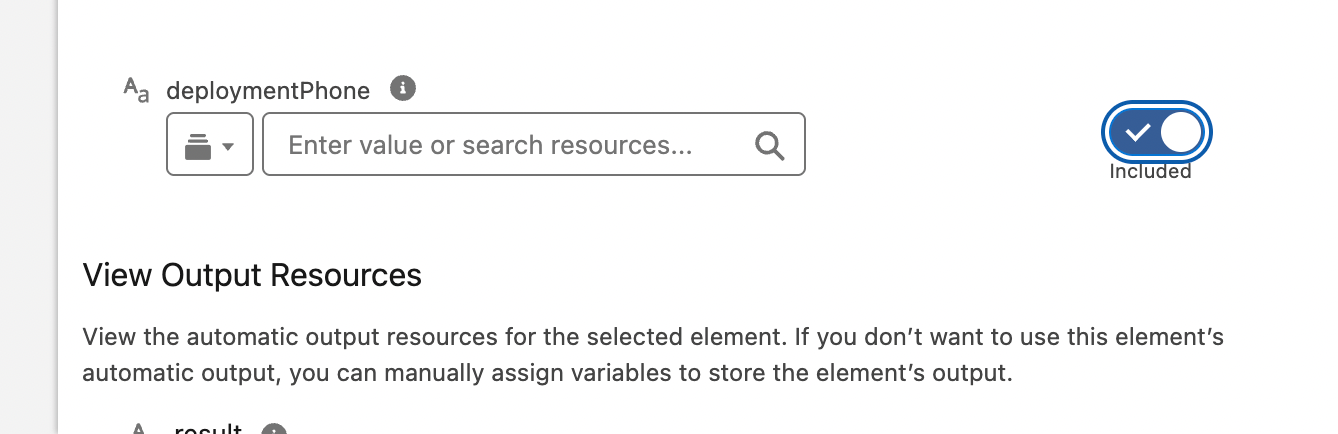The width and height of the screenshot is (1338, 434).
Task: Click the info icon next to result
Action: tap(274, 430)
